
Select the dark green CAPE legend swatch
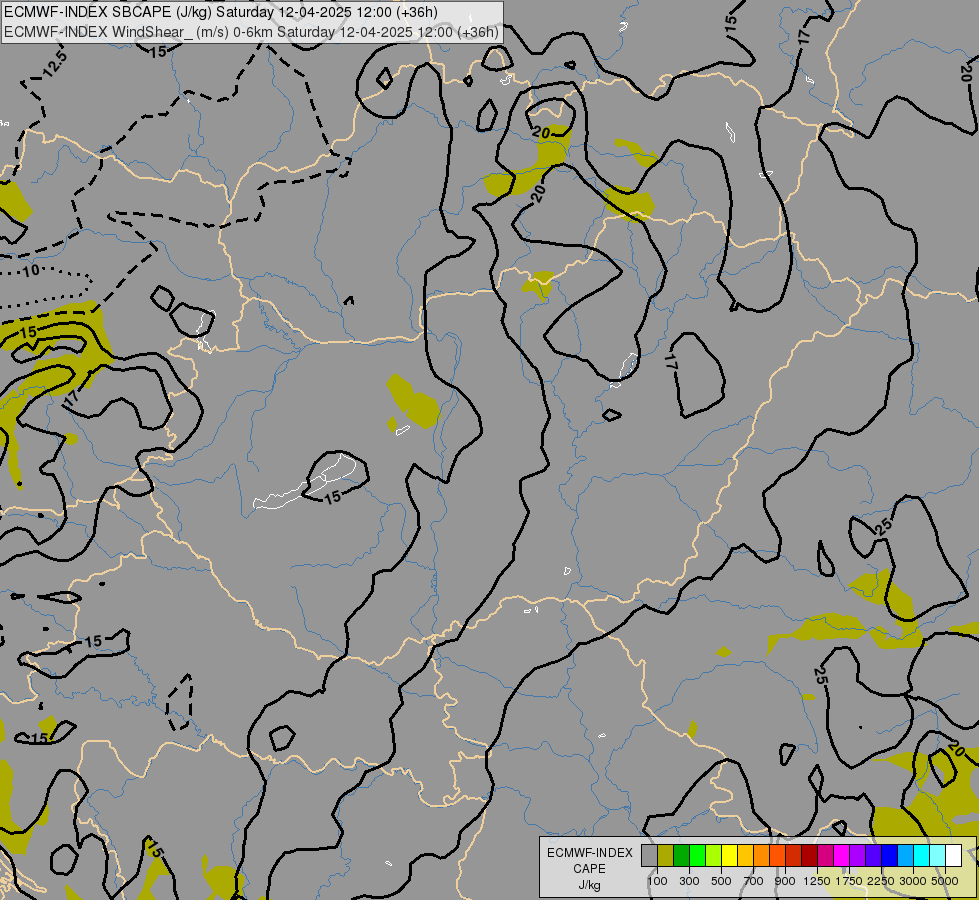tap(681, 855)
